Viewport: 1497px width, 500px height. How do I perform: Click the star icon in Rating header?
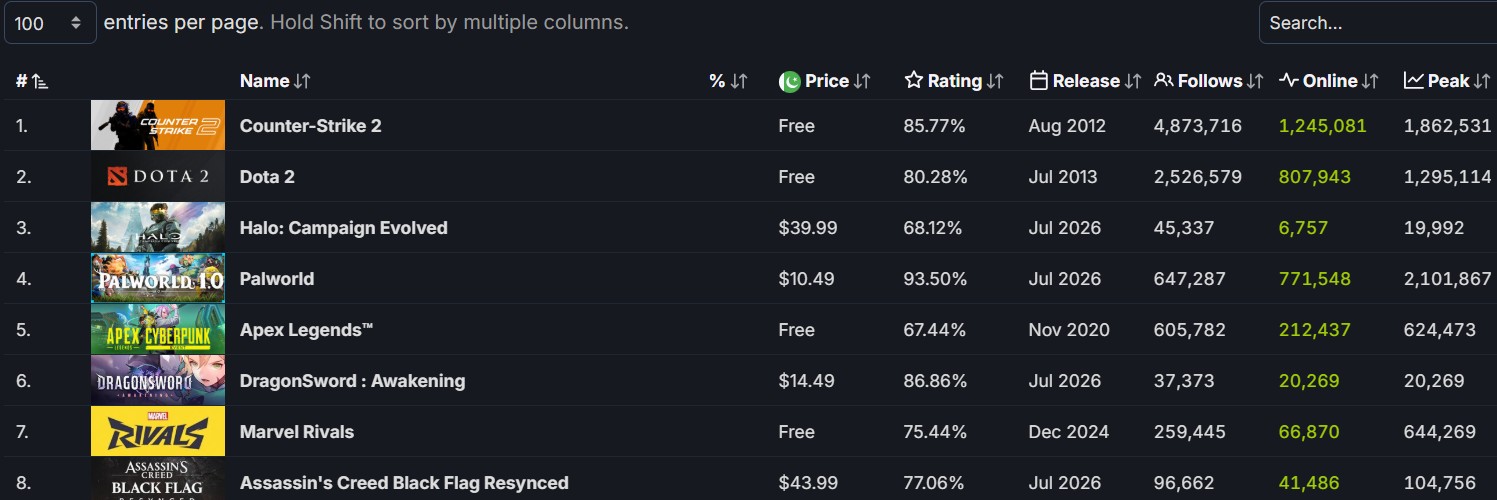tap(913, 81)
